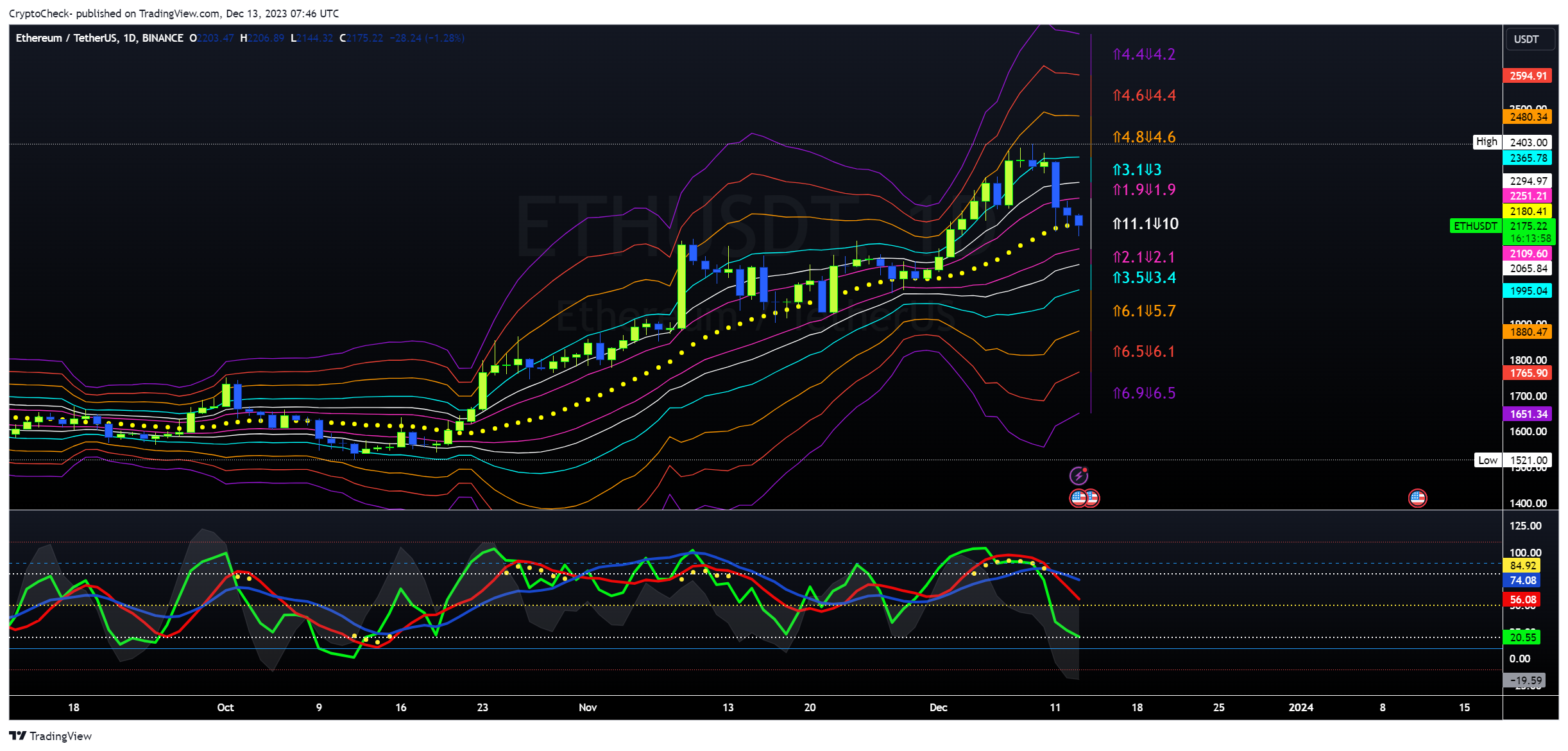This screenshot has width=1568, height=751.
Task: Click the 2594.91 red price label
Action: tap(1528, 76)
